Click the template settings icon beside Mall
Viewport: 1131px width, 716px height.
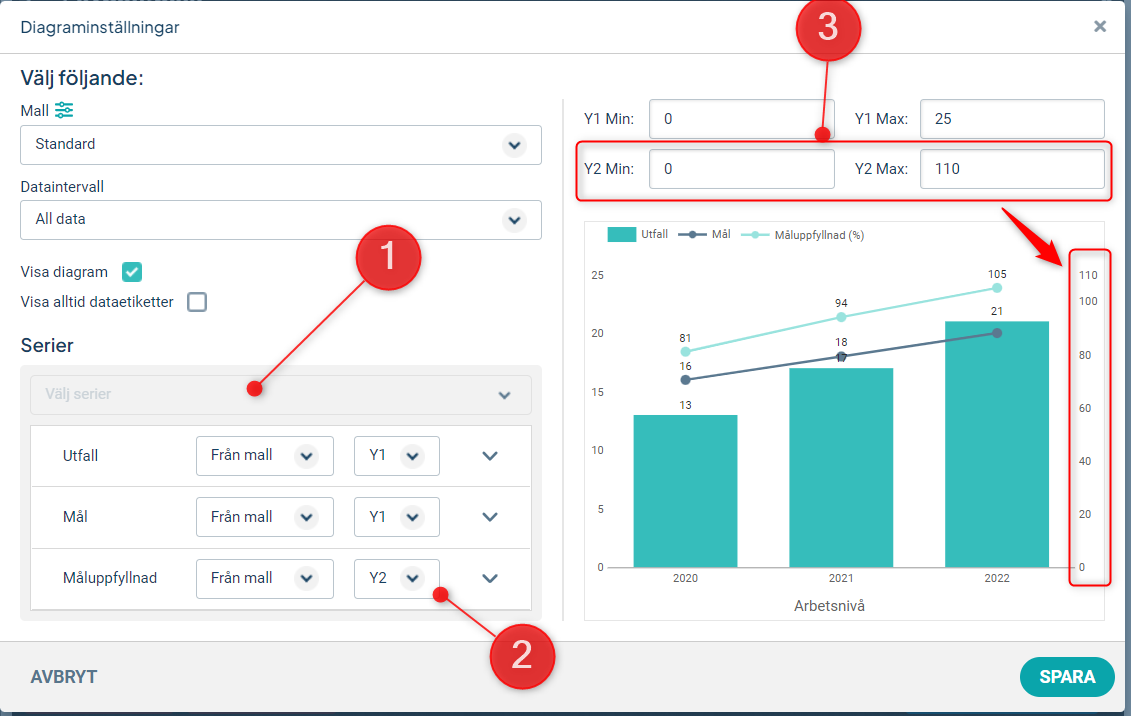(64, 110)
